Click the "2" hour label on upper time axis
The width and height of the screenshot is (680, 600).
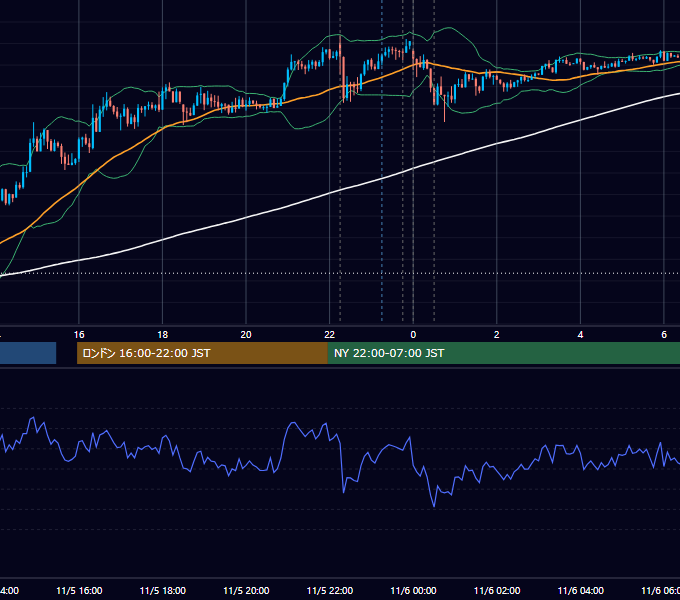[497, 335]
